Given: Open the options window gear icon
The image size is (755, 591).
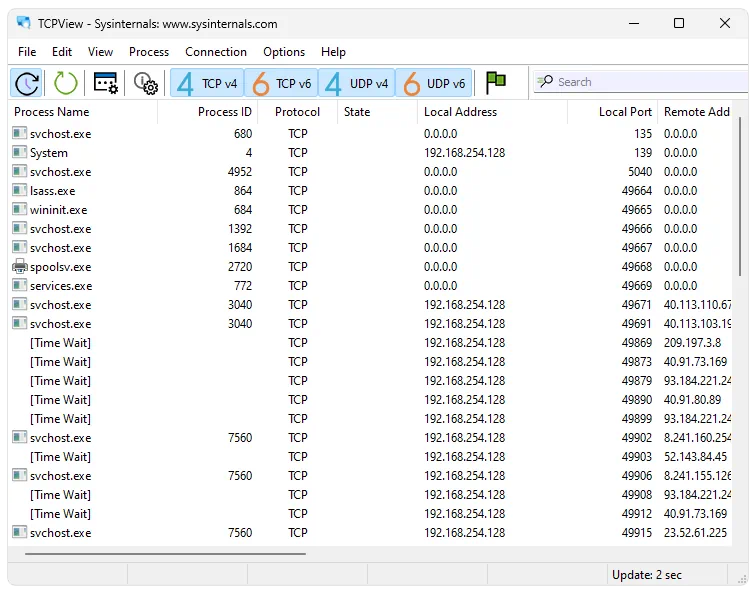Looking at the screenshot, I should coord(105,83).
